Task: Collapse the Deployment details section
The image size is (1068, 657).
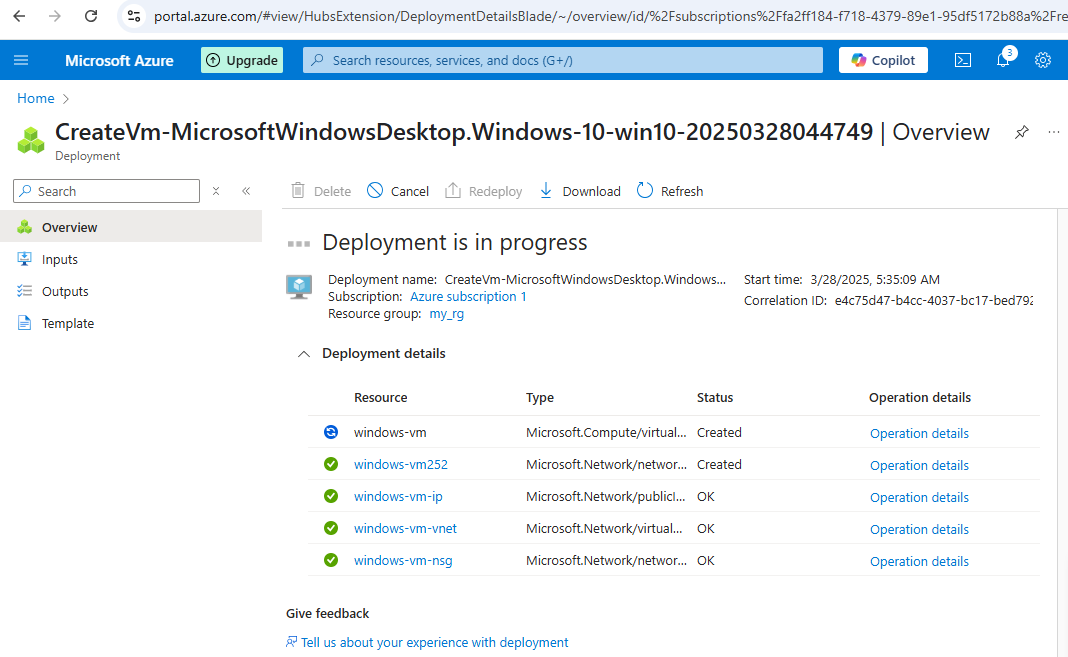Action: [304, 354]
